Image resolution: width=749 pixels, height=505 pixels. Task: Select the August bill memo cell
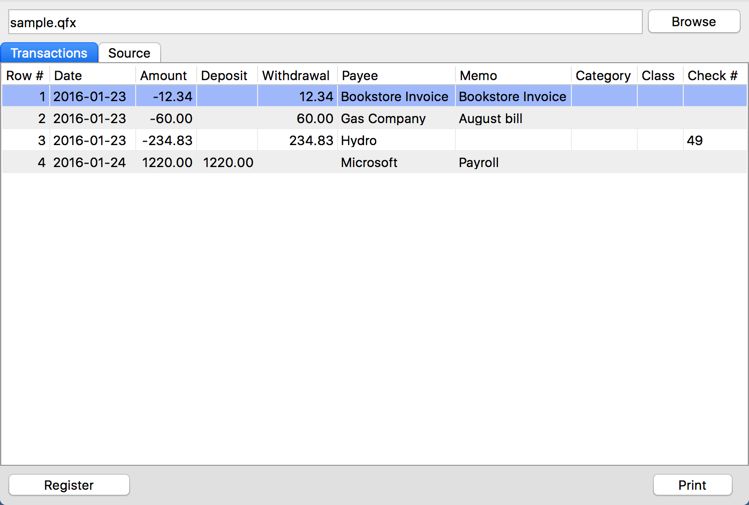tap(513, 118)
